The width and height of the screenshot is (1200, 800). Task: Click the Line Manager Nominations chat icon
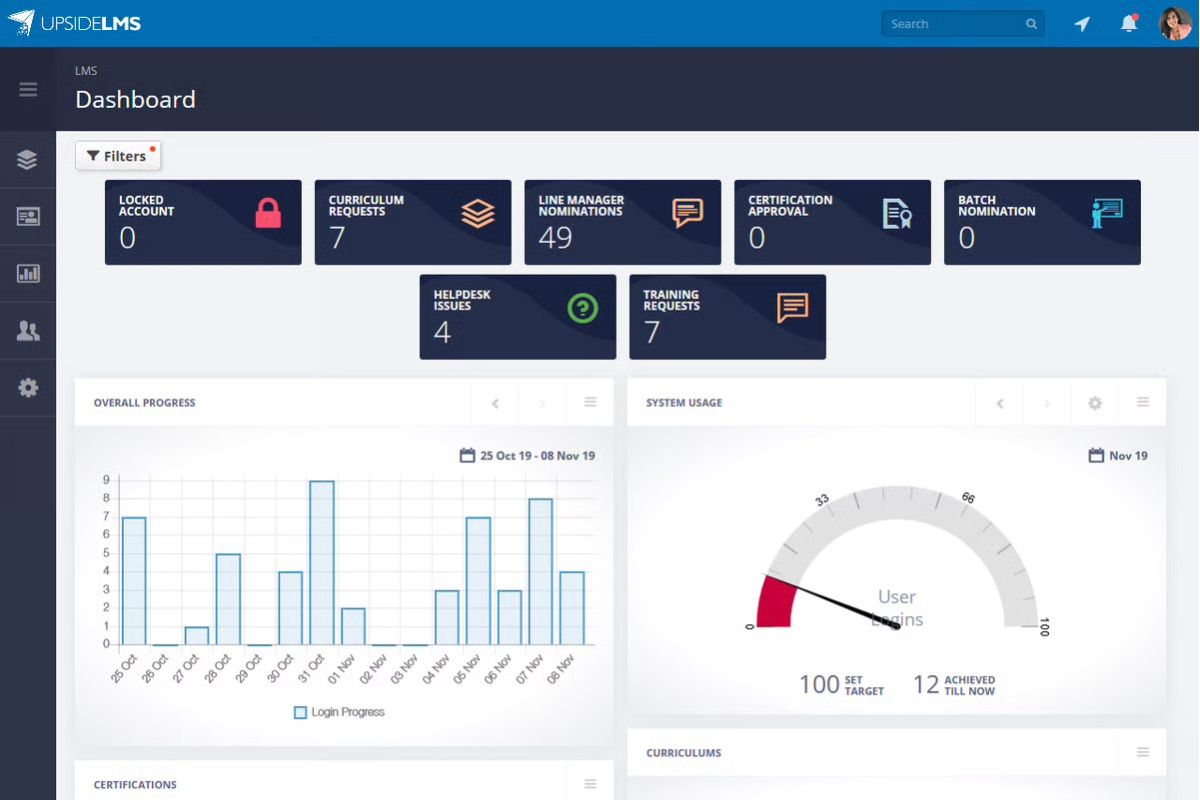point(688,213)
